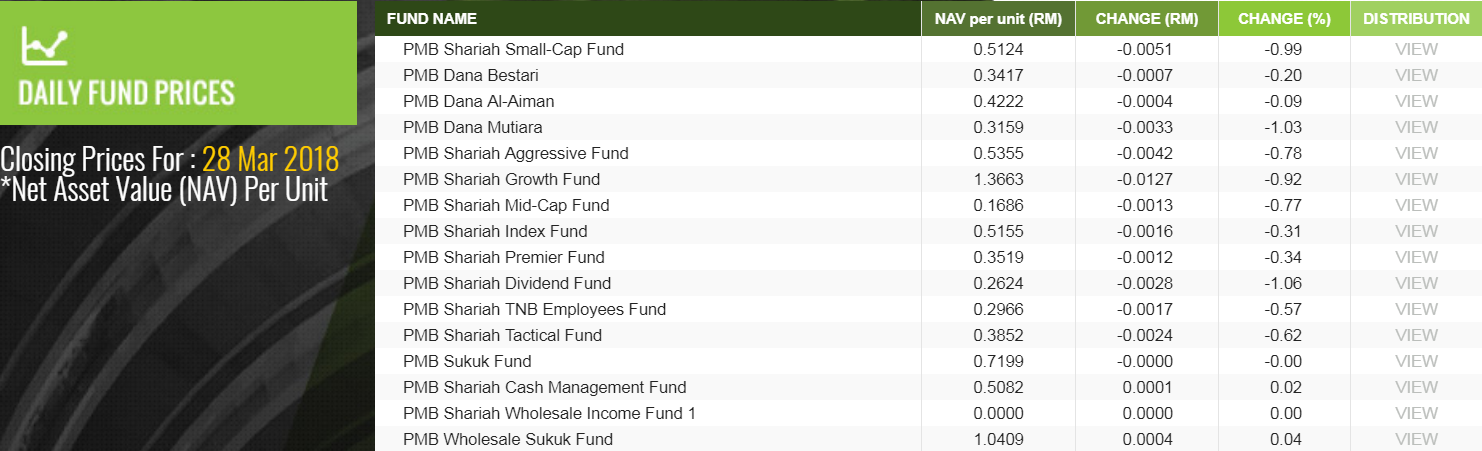
Task: View distribution for PMB Sukuk Fund
Action: [1416, 361]
